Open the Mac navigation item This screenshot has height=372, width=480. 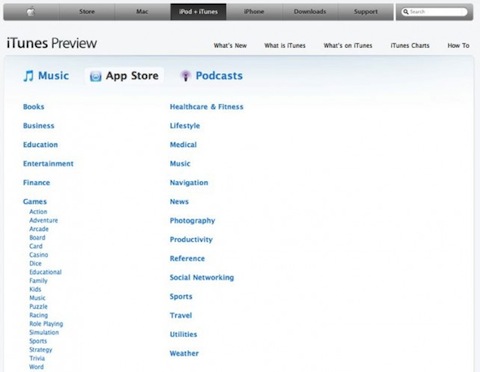click(142, 12)
